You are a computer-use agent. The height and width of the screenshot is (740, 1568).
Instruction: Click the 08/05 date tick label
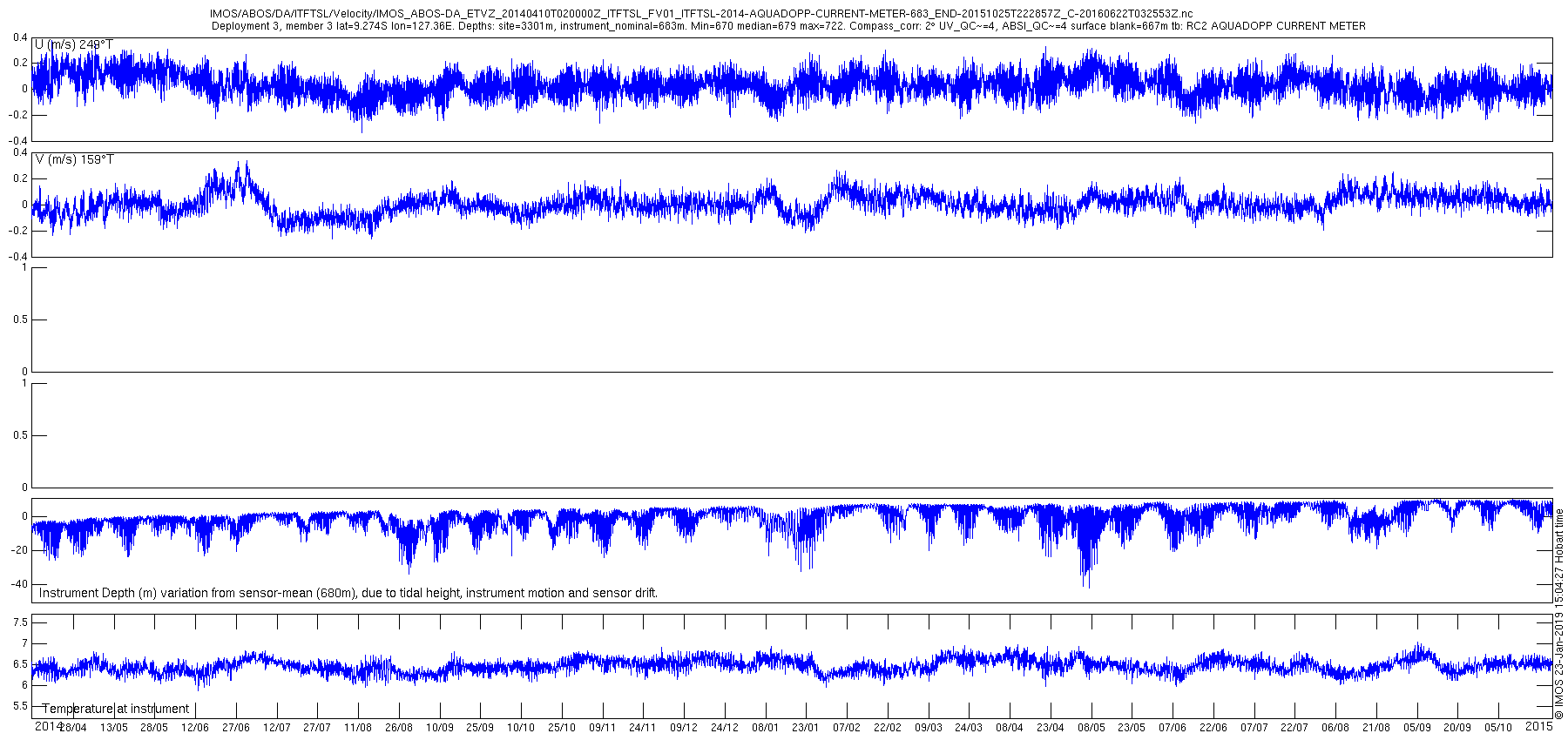(x=1092, y=728)
